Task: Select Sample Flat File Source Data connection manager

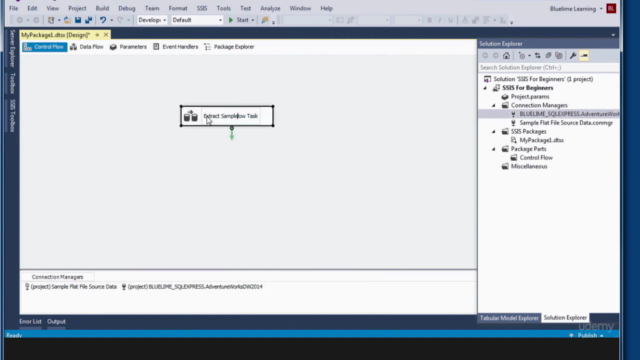Action: 71,287
